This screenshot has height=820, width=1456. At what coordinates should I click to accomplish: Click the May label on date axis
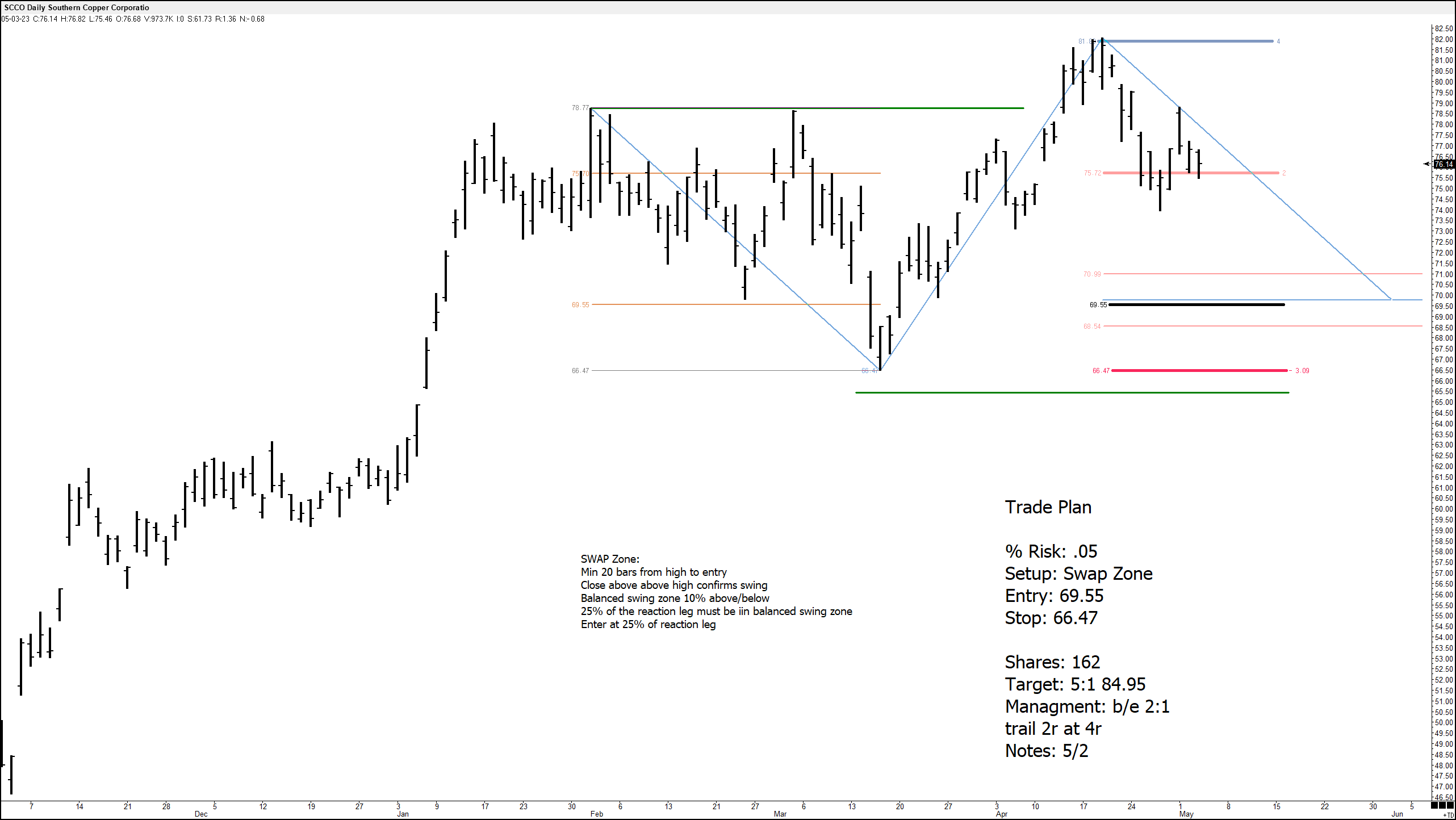1186,814
